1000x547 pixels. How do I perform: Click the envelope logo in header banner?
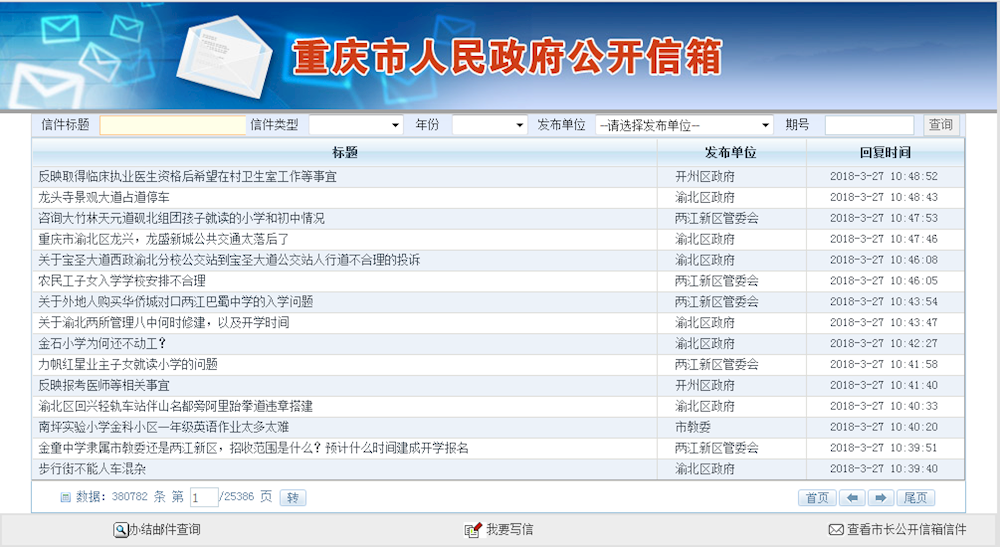(227, 55)
